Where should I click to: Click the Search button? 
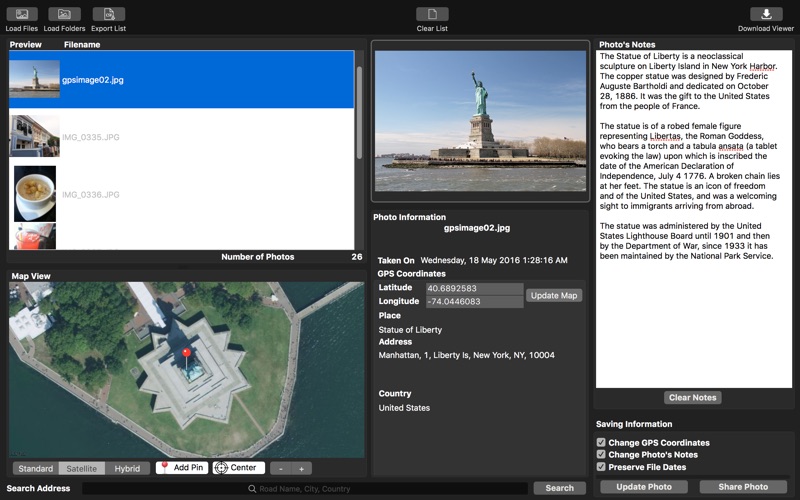point(559,488)
